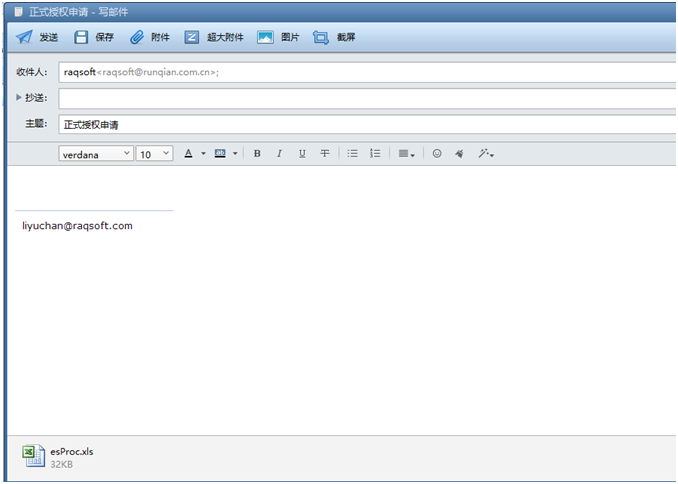This screenshot has height=484, width=678.
Task: Click the text highlight color icon
Action: tap(220, 154)
